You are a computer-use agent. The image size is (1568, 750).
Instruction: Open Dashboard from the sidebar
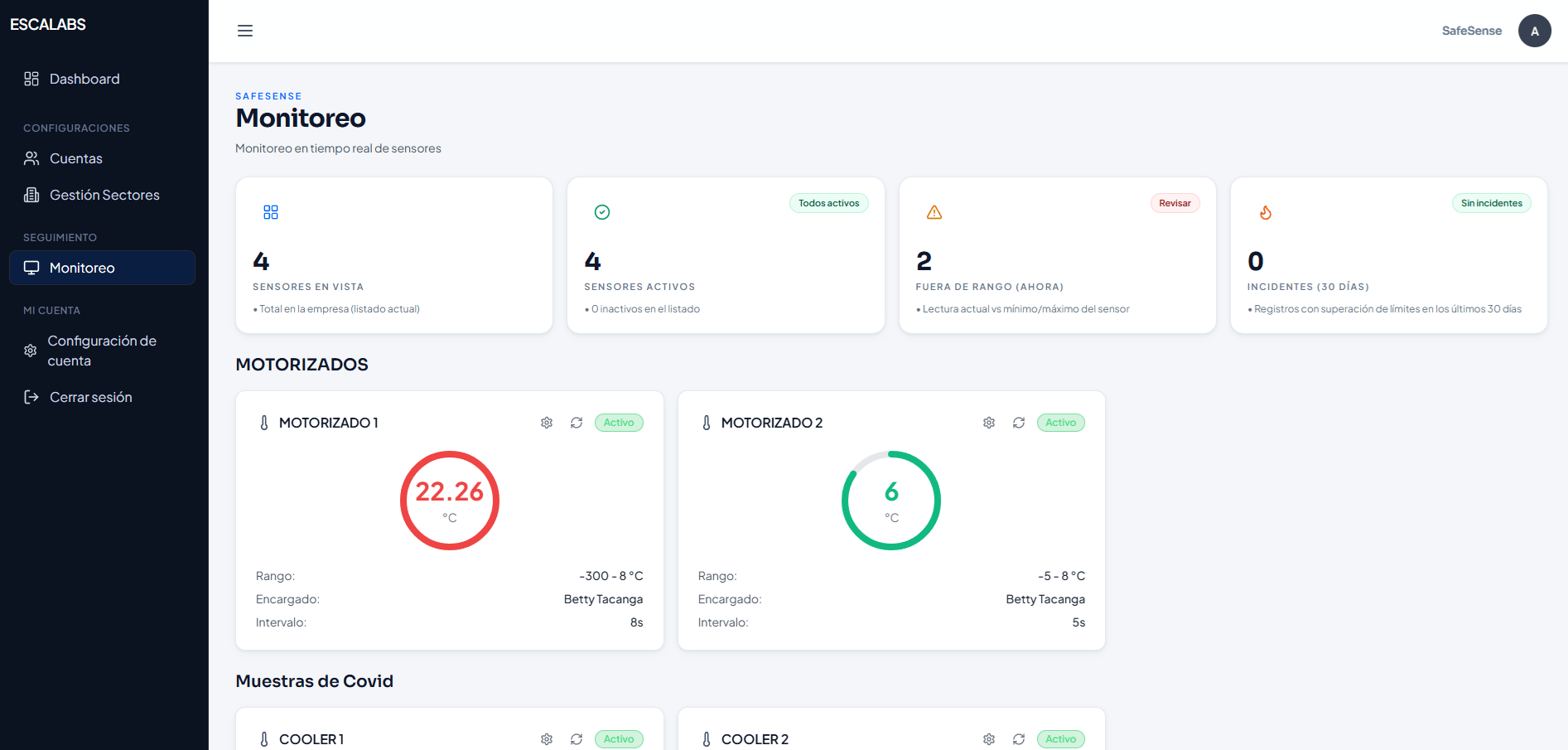tap(103, 79)
